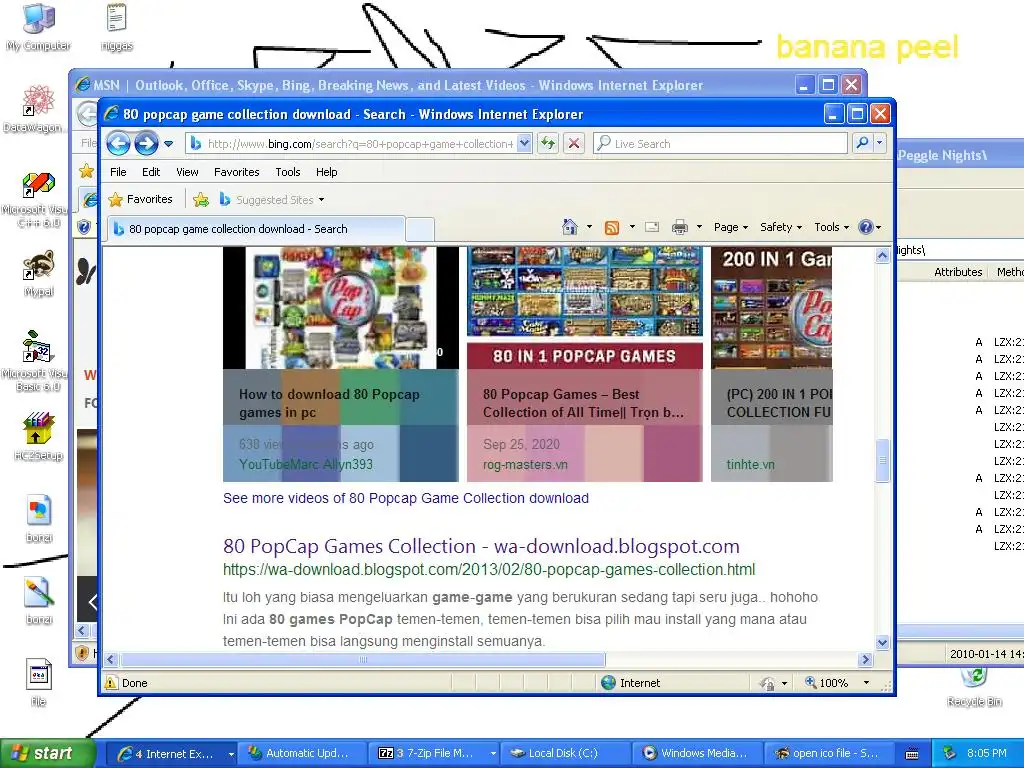This screenshot has width=1024, height=768.
Task: Click the wa-download.blogspot.com green URL
Action: click(489, 569)
